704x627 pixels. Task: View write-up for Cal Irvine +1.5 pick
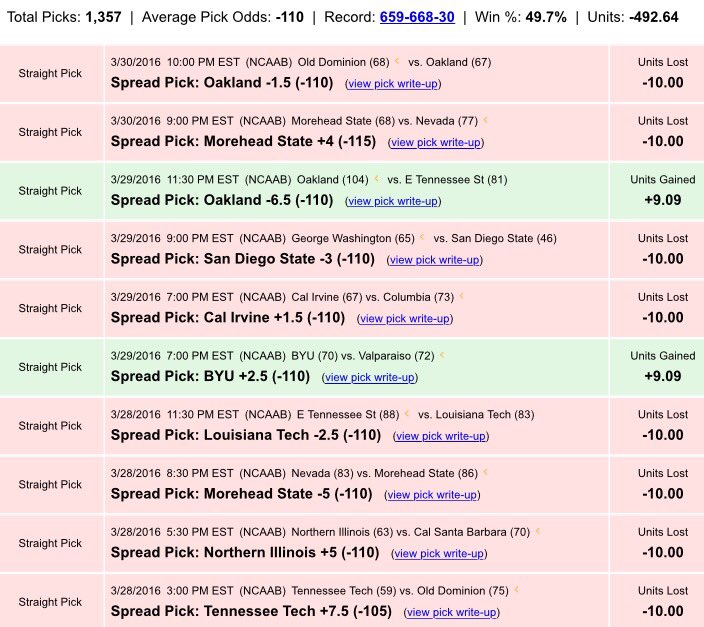pyautogui.click(x=405, y=318)
